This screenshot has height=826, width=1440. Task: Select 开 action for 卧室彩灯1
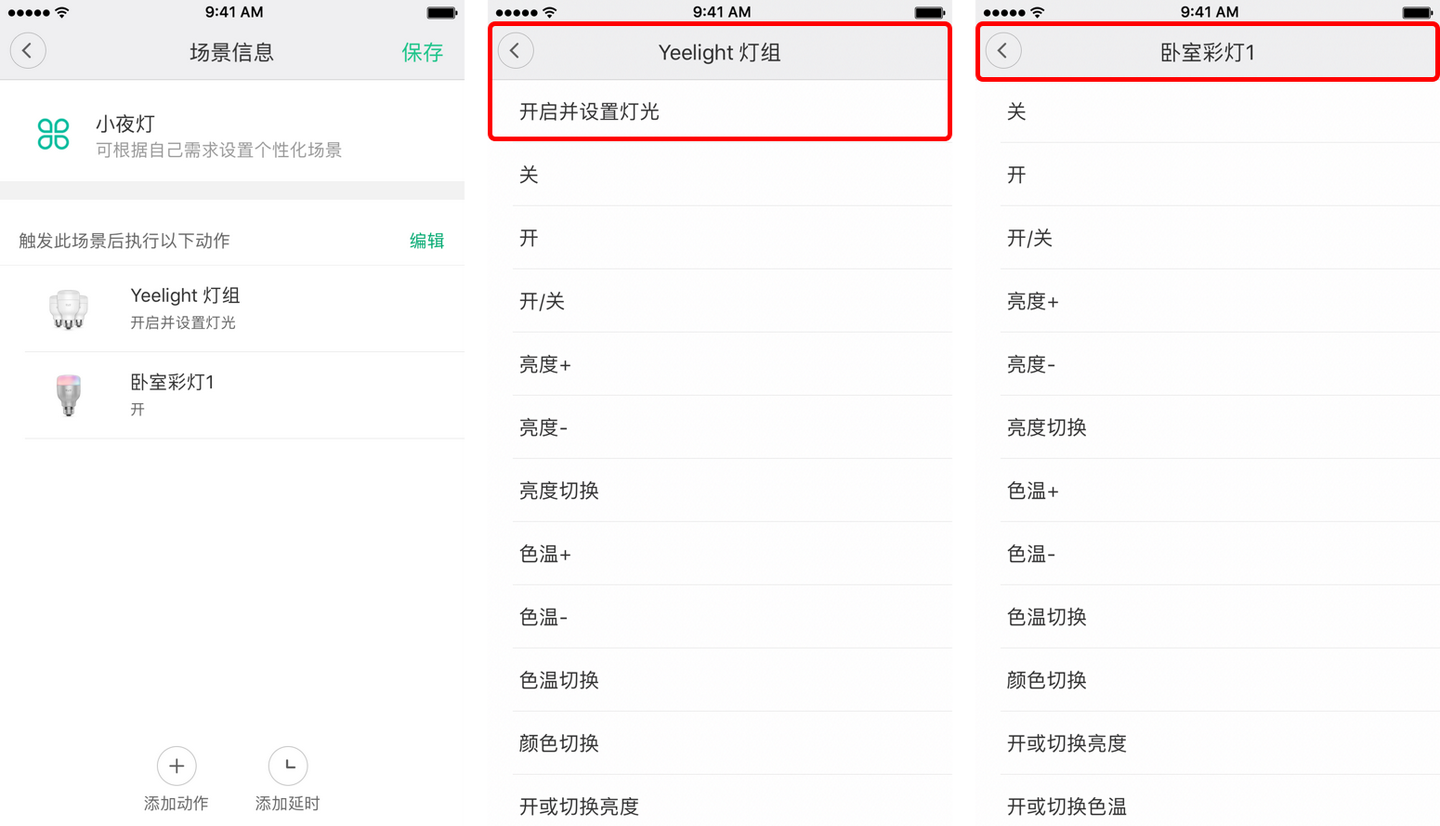(1220, 175)
